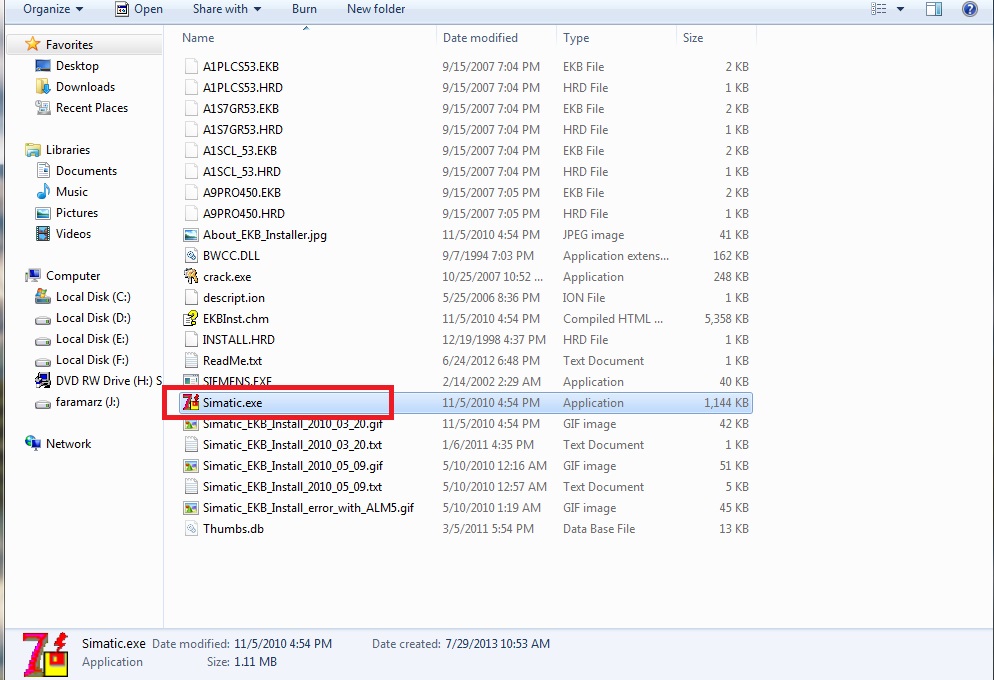Select the A1PLCS53.HRD file

(242, 87)
